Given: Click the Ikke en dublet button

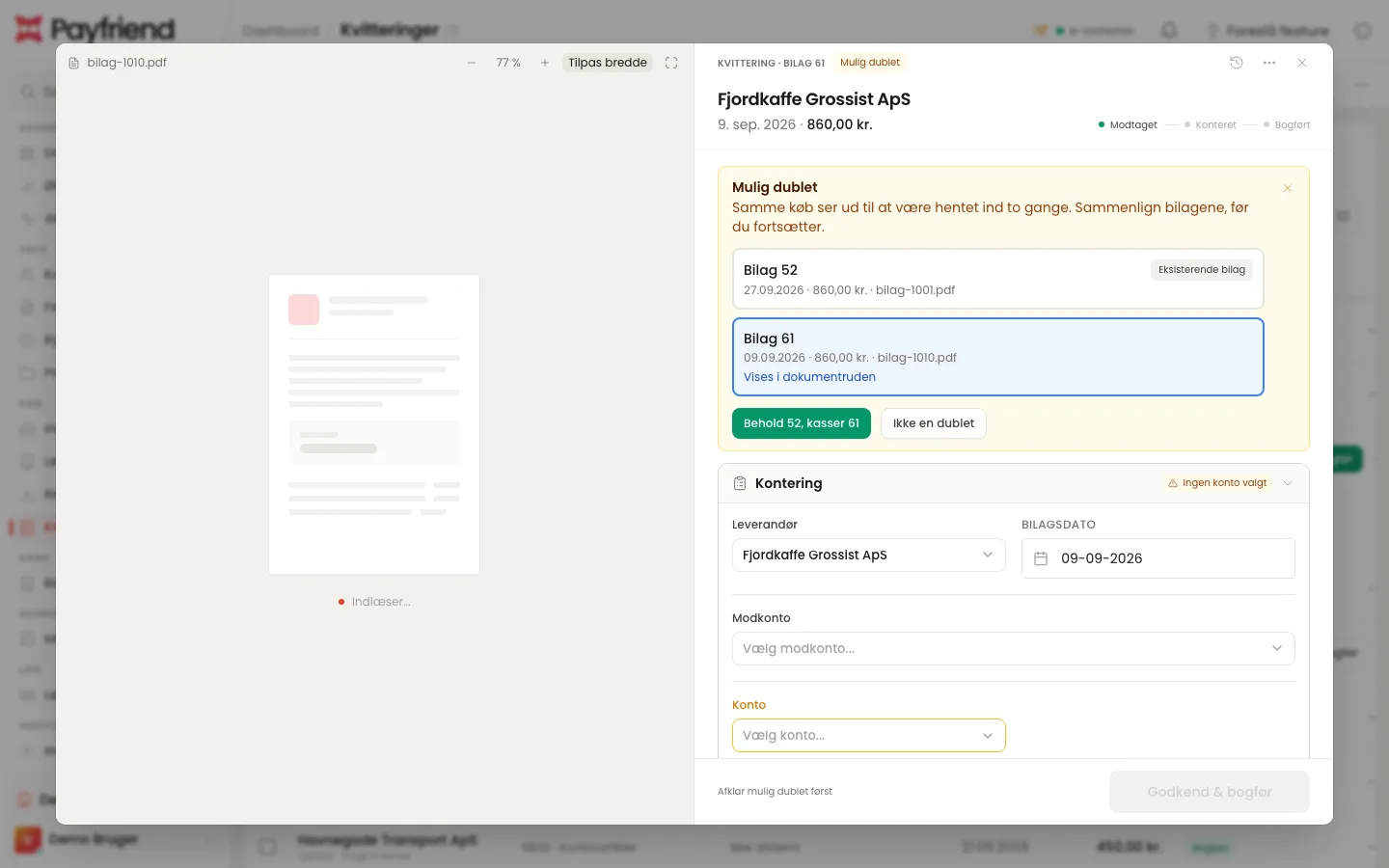Looking at the screenshot, I should click(x=934, y=423).
